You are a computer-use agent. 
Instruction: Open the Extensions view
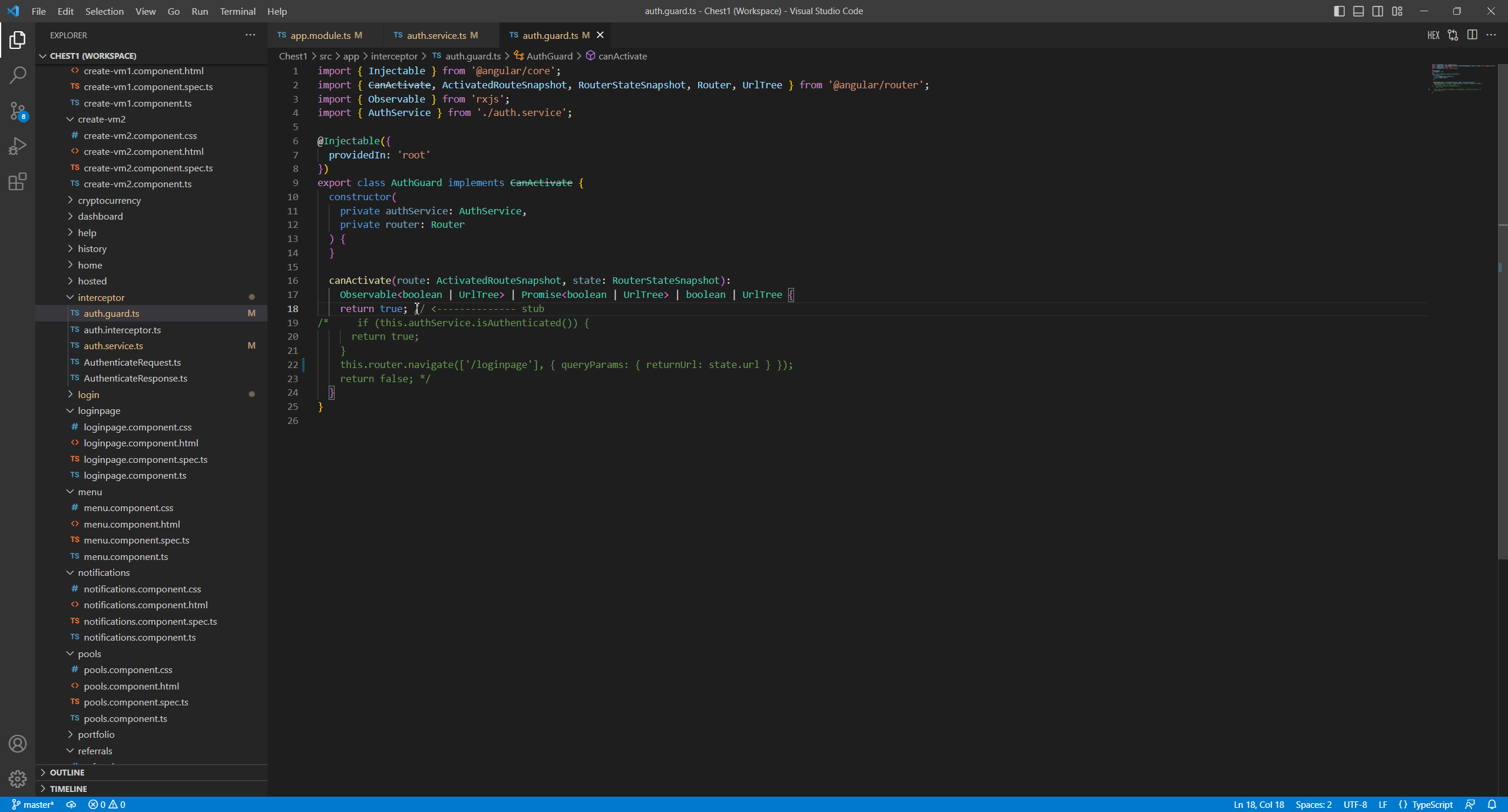pos(18,181)
